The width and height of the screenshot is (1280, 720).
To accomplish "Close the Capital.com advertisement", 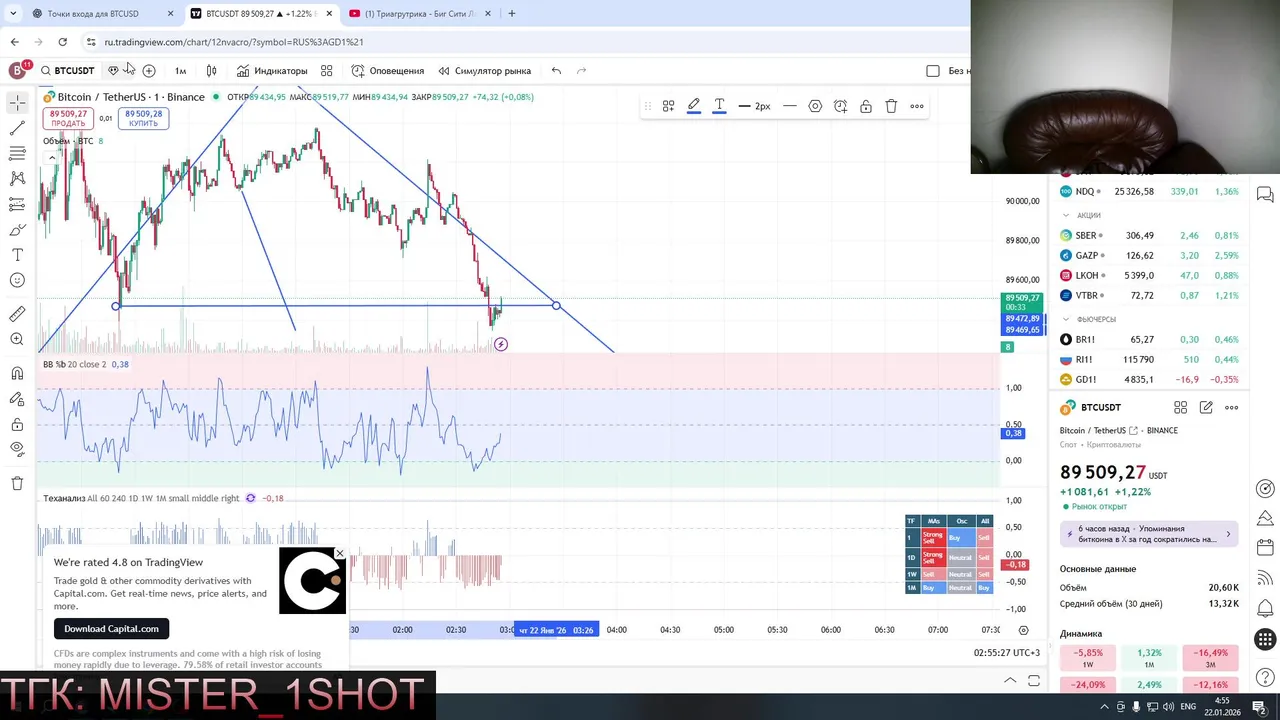I will point(339,553).
